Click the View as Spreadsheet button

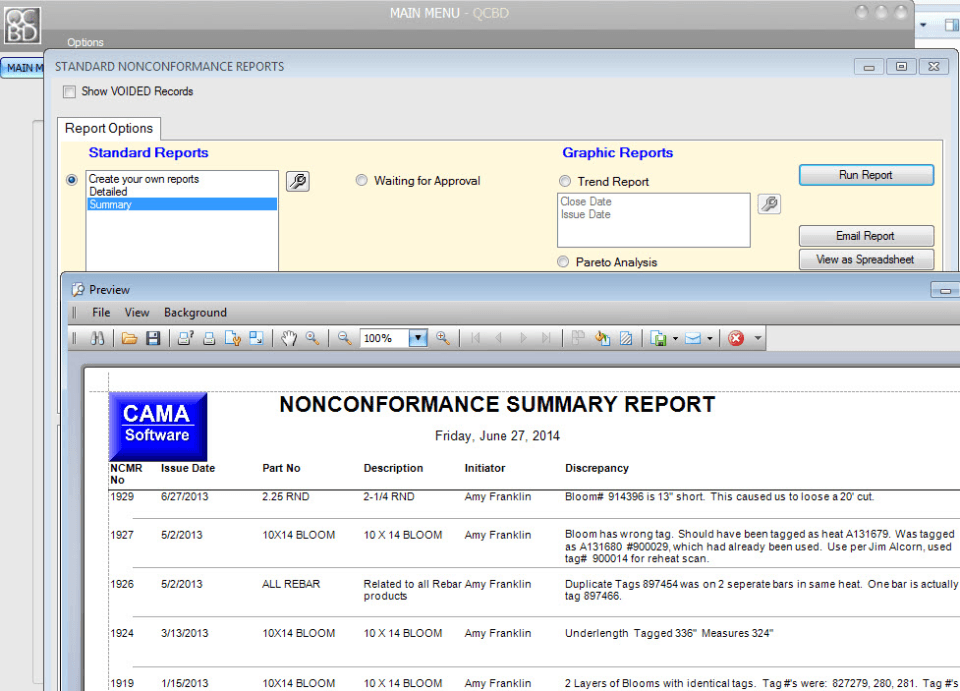click(x=866, y=260)
